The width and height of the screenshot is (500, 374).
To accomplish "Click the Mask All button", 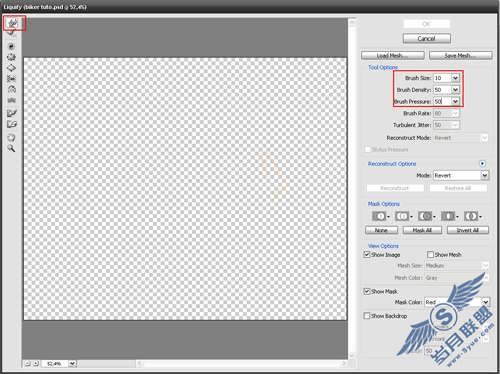I will 422,230.
